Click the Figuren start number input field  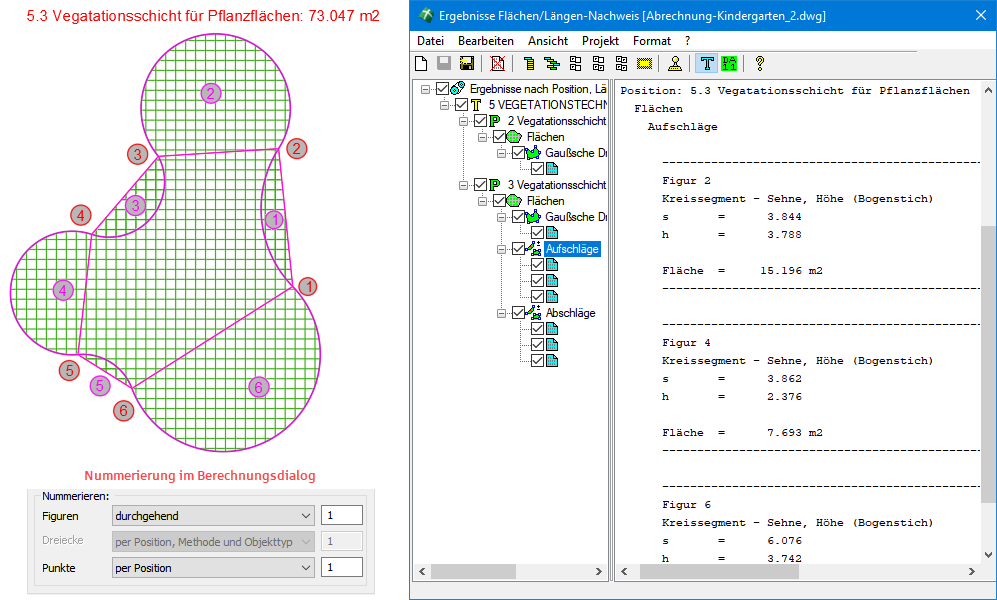tap(341, 516)
